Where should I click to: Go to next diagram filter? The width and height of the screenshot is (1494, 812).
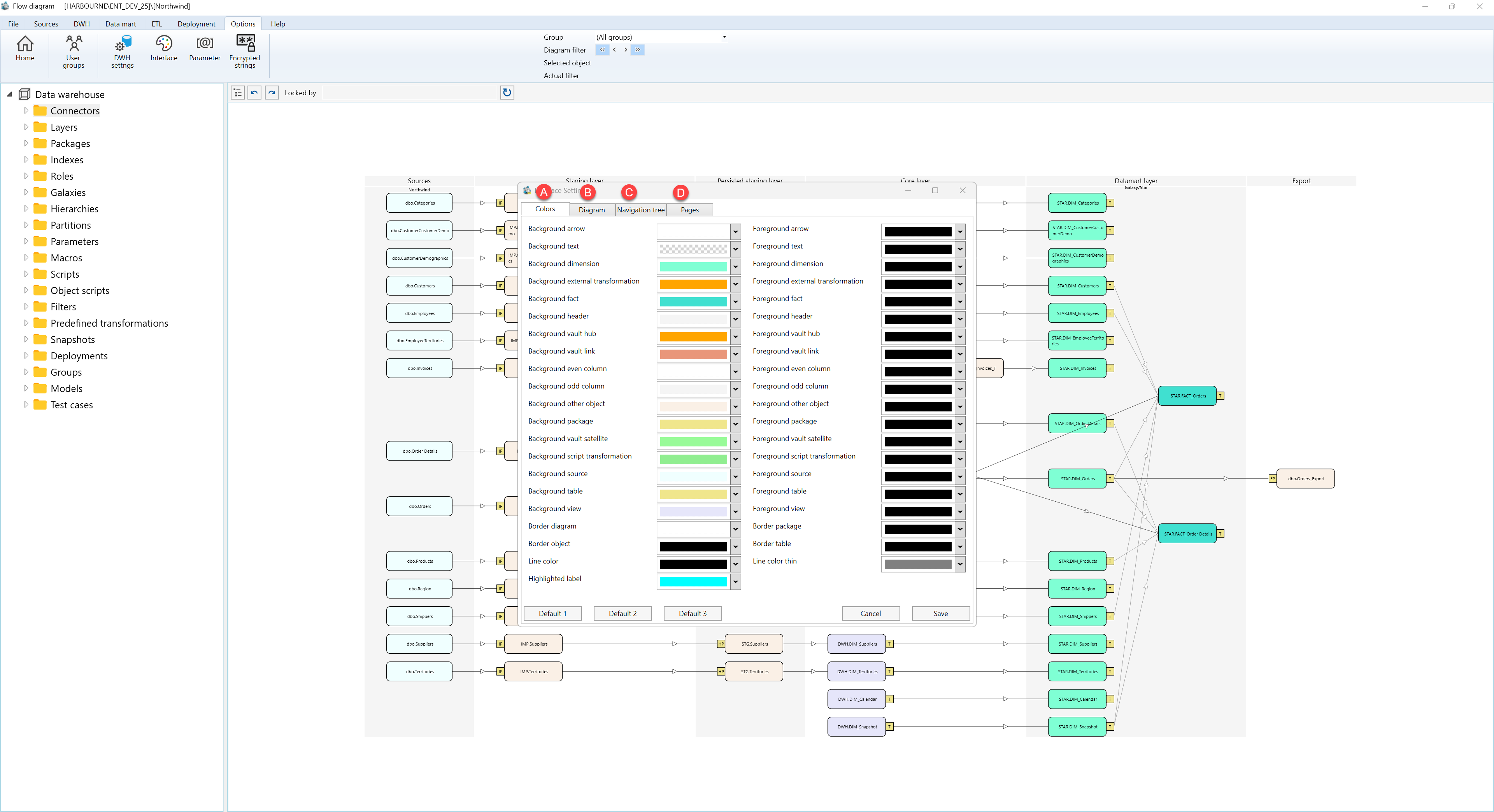click(x=626, y=50)
